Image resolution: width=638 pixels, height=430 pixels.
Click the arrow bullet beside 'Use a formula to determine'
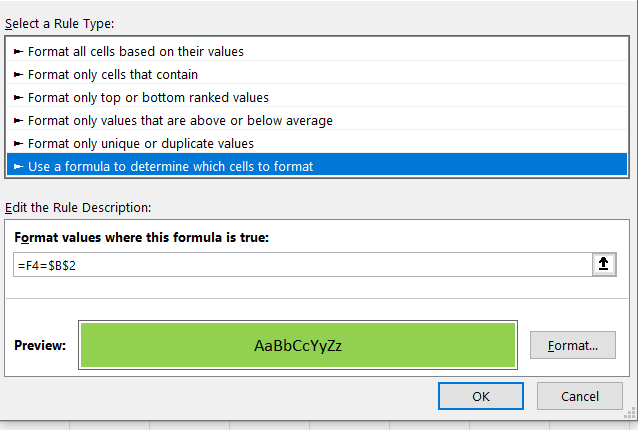(x=18, y=166)
